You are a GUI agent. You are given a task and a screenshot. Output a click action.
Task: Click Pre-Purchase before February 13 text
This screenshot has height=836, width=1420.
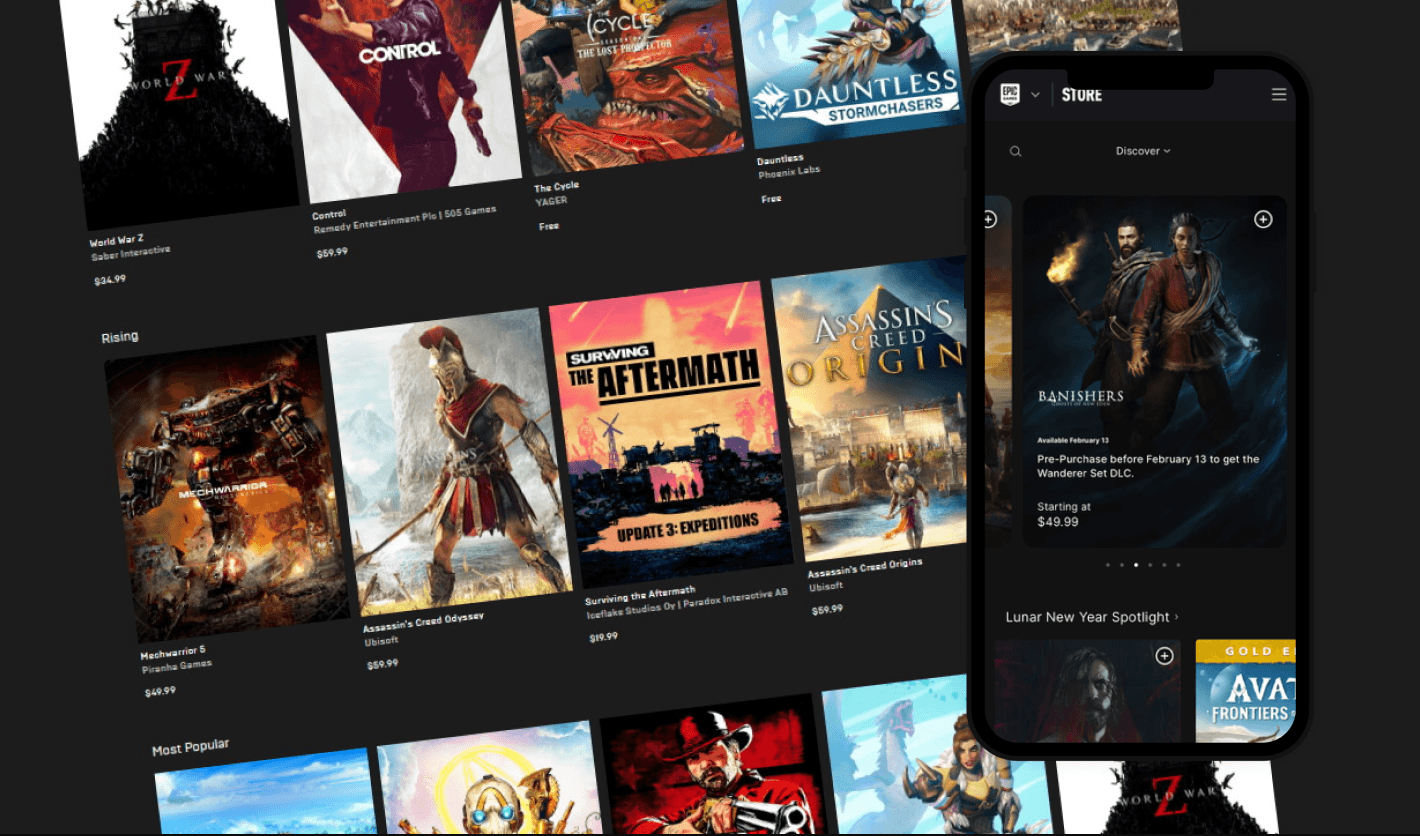(x=1148, y=466)
